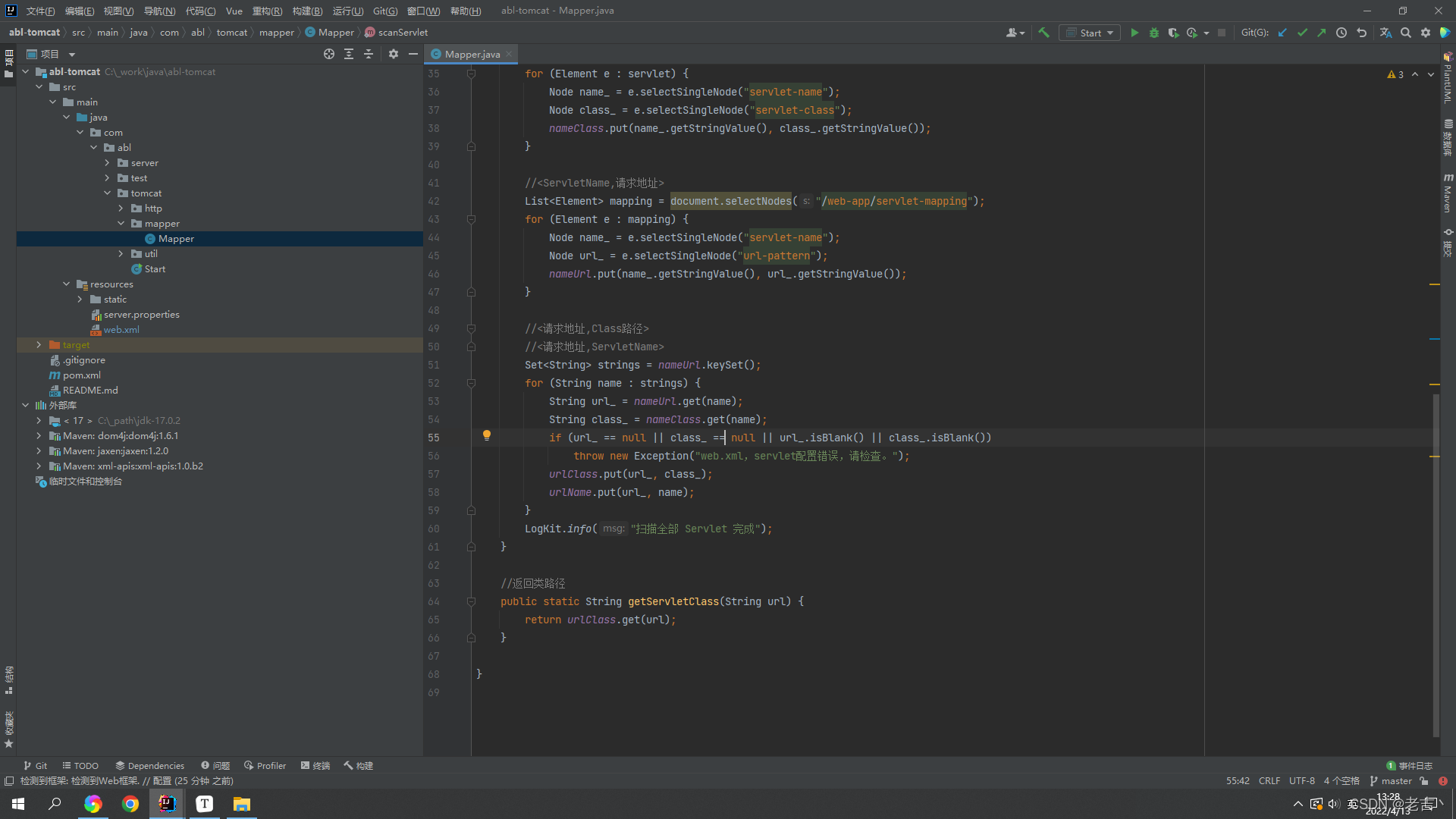Click the master branch indicator

[x=1391, y=780]
